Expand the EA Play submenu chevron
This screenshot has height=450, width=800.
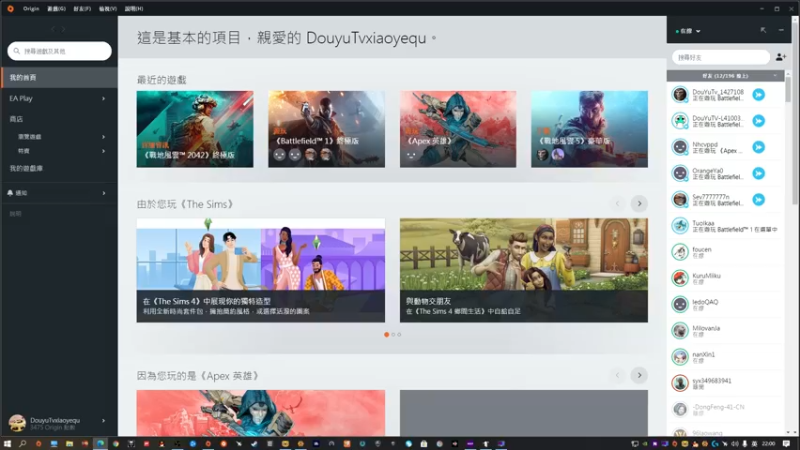pyautogui.click(x=104, y=98)
